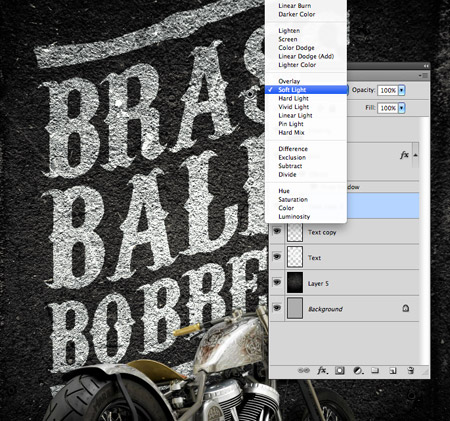Choose Saturation blend mode
Viewport: 450px width, 421px height.
[x=293, y=199]
